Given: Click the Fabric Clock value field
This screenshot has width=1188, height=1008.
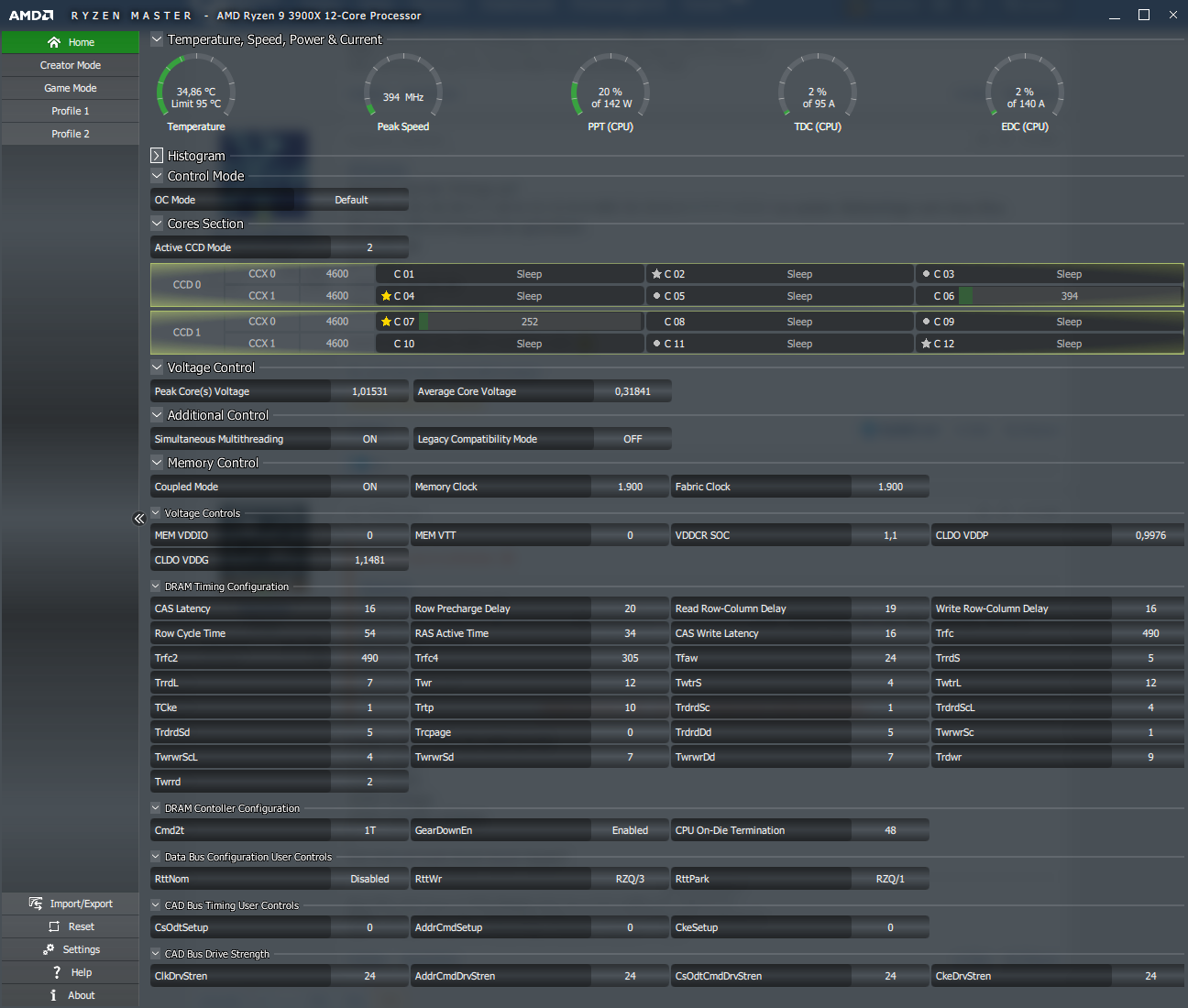Looking at the screenshot, I should [x=890, y=487].
